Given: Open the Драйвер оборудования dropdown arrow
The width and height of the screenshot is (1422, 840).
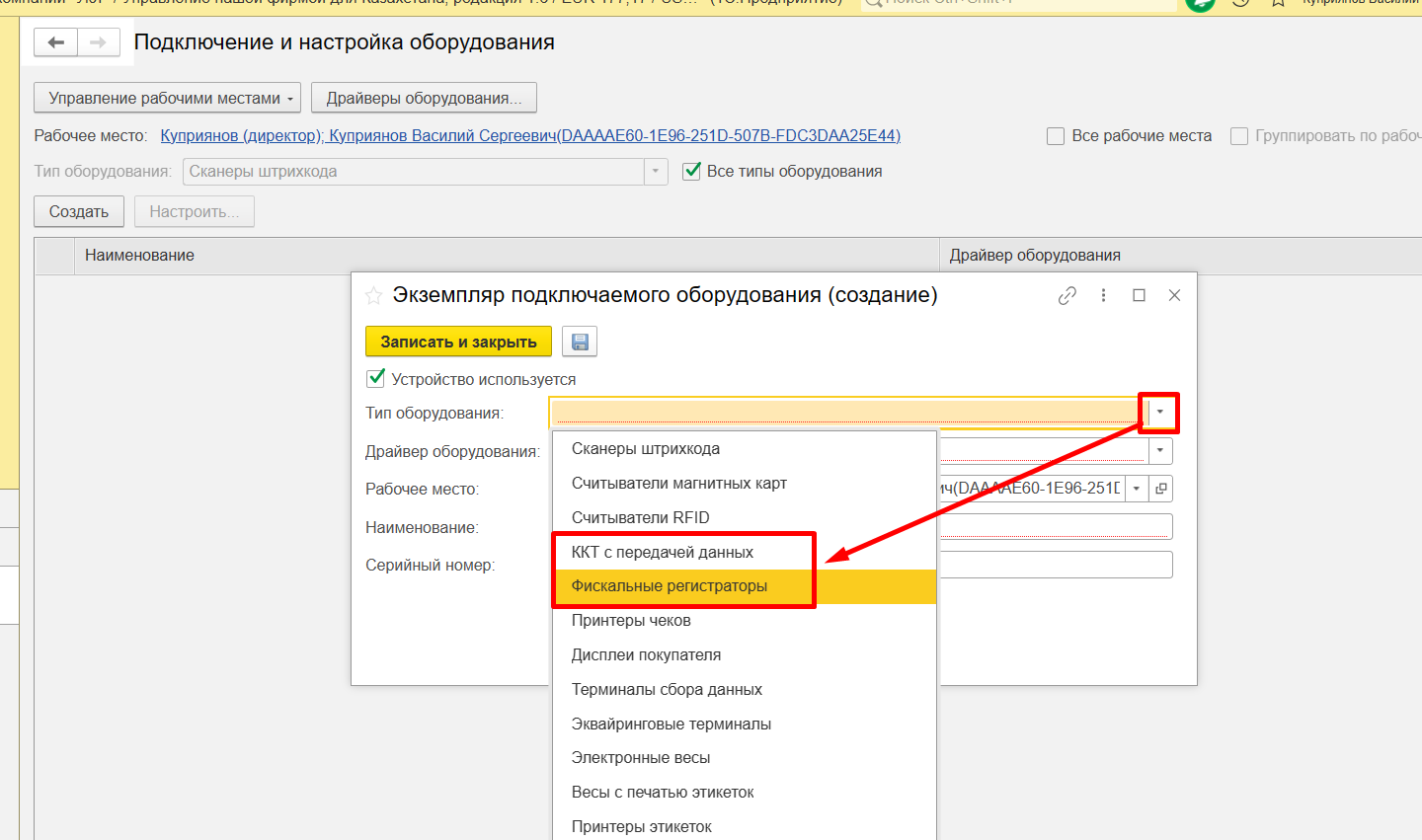Looking at the screenshot, I should (1160, 451).
